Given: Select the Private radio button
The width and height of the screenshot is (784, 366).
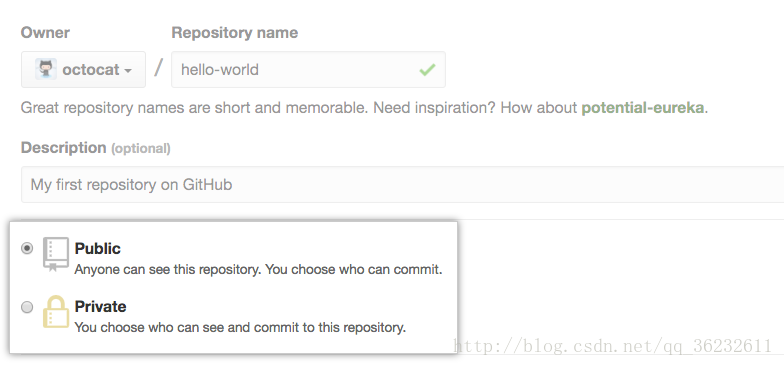Looking at the screenshot, I should (27, 306).
